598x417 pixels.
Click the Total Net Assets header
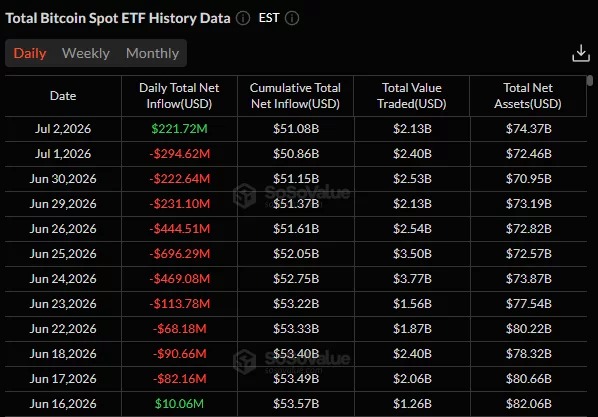pos(528,96)
